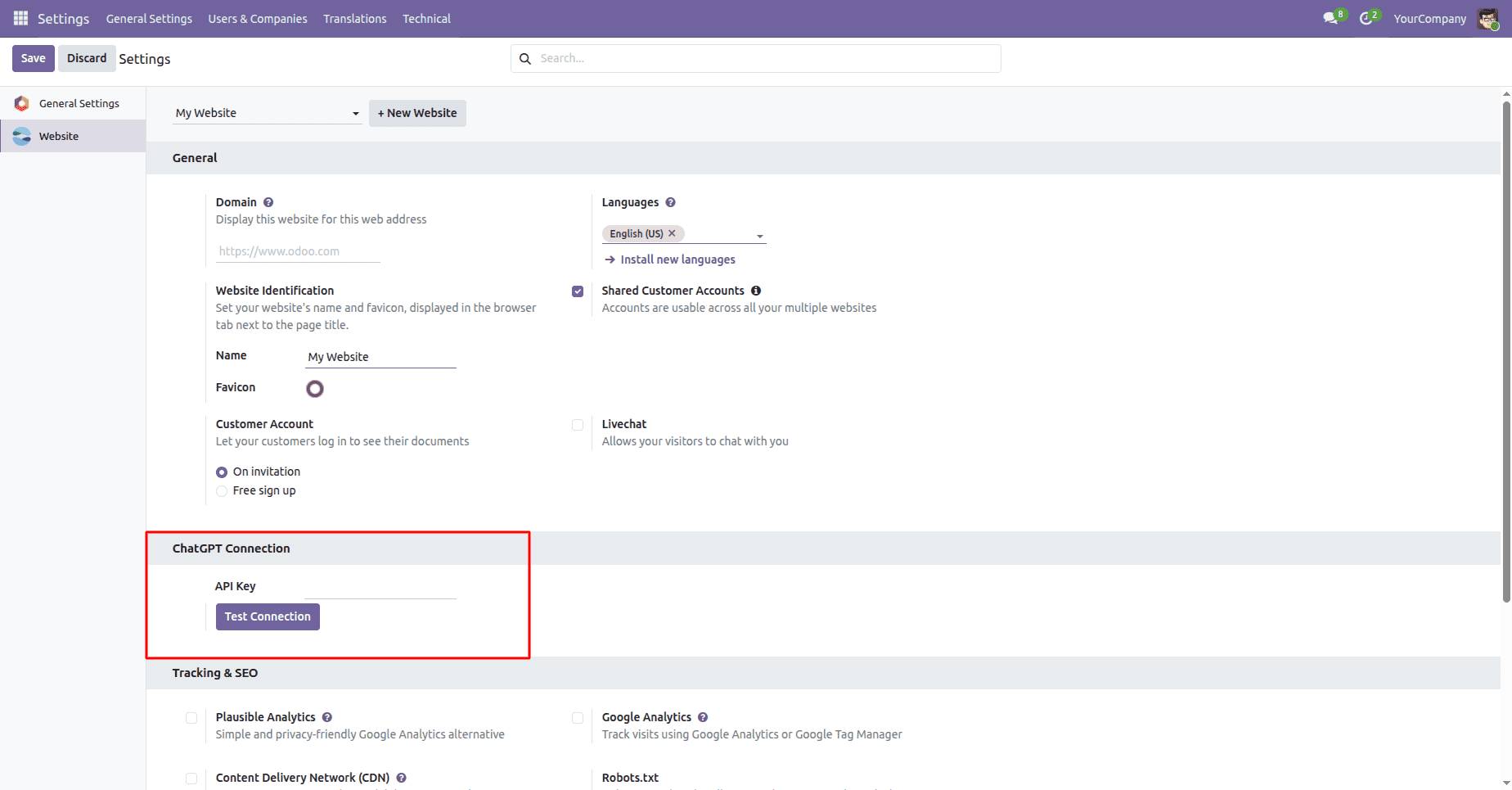This screenshot has width=1512, height=790.
Task: Click the ChatGPT API Key input field
Action: pyautogui.click(x=380, y=588)
